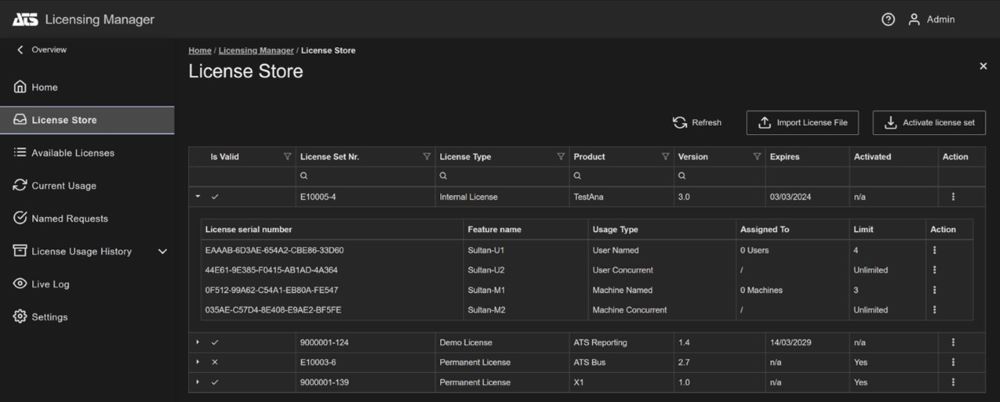The width and height of the screenshot is (1000, 402).
Task: Expand the 9000001-124 Demo License row
Action: coord(198,343)
